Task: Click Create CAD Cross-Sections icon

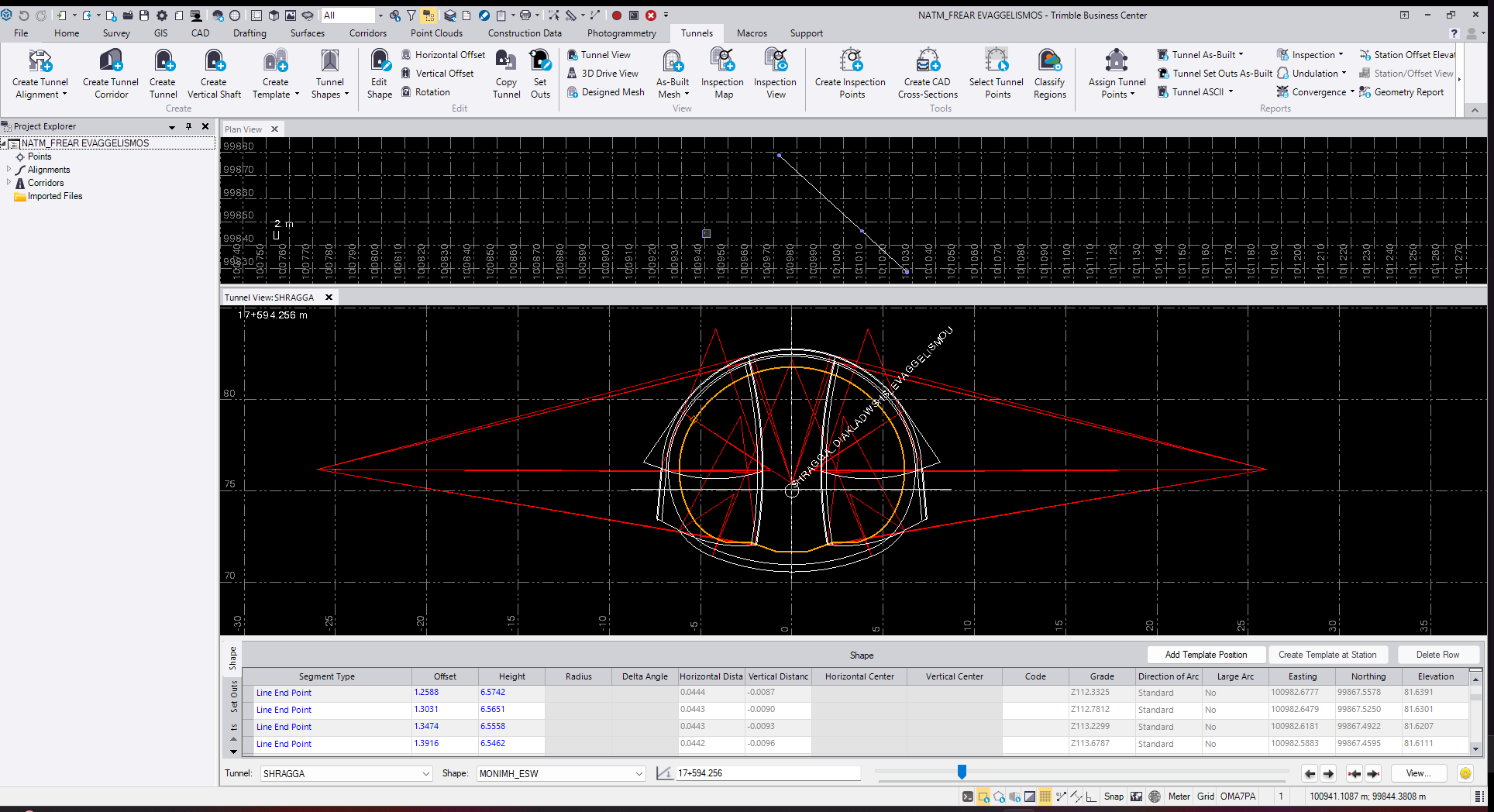Action: 928,61
